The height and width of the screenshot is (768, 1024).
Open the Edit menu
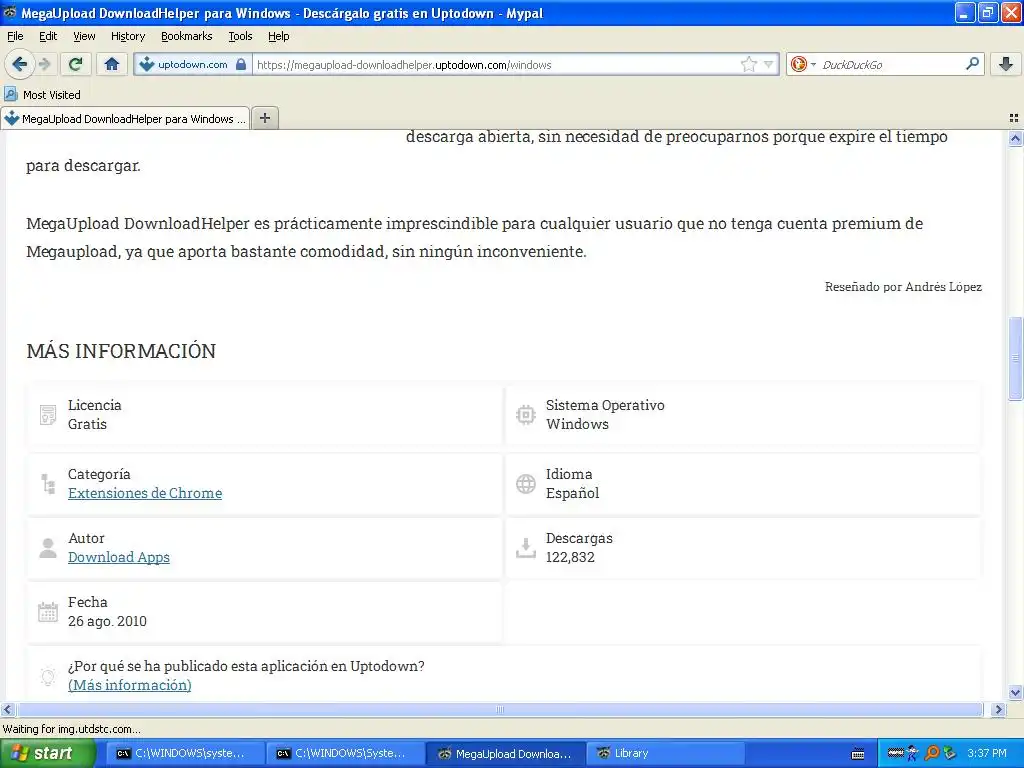click(48, 36)
